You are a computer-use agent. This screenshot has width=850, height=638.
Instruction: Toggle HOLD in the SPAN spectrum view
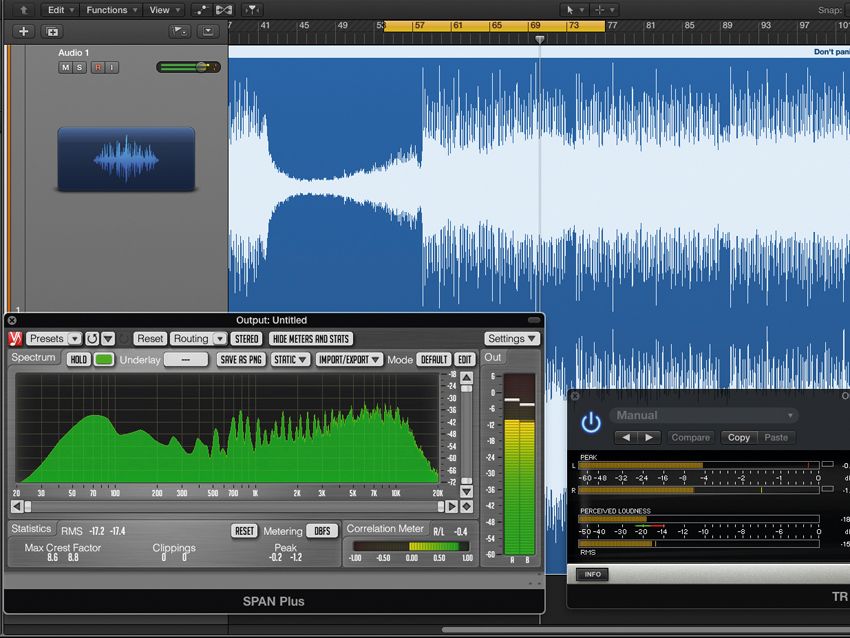pyautogui.click(x=78, y=359)
